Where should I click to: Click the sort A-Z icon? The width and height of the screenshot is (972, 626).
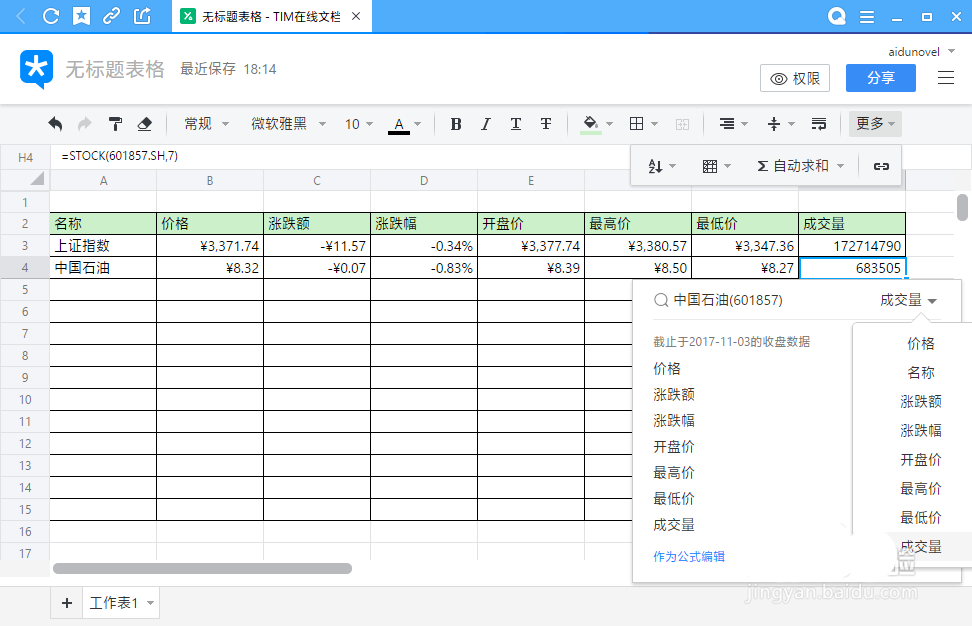[655, 166]
